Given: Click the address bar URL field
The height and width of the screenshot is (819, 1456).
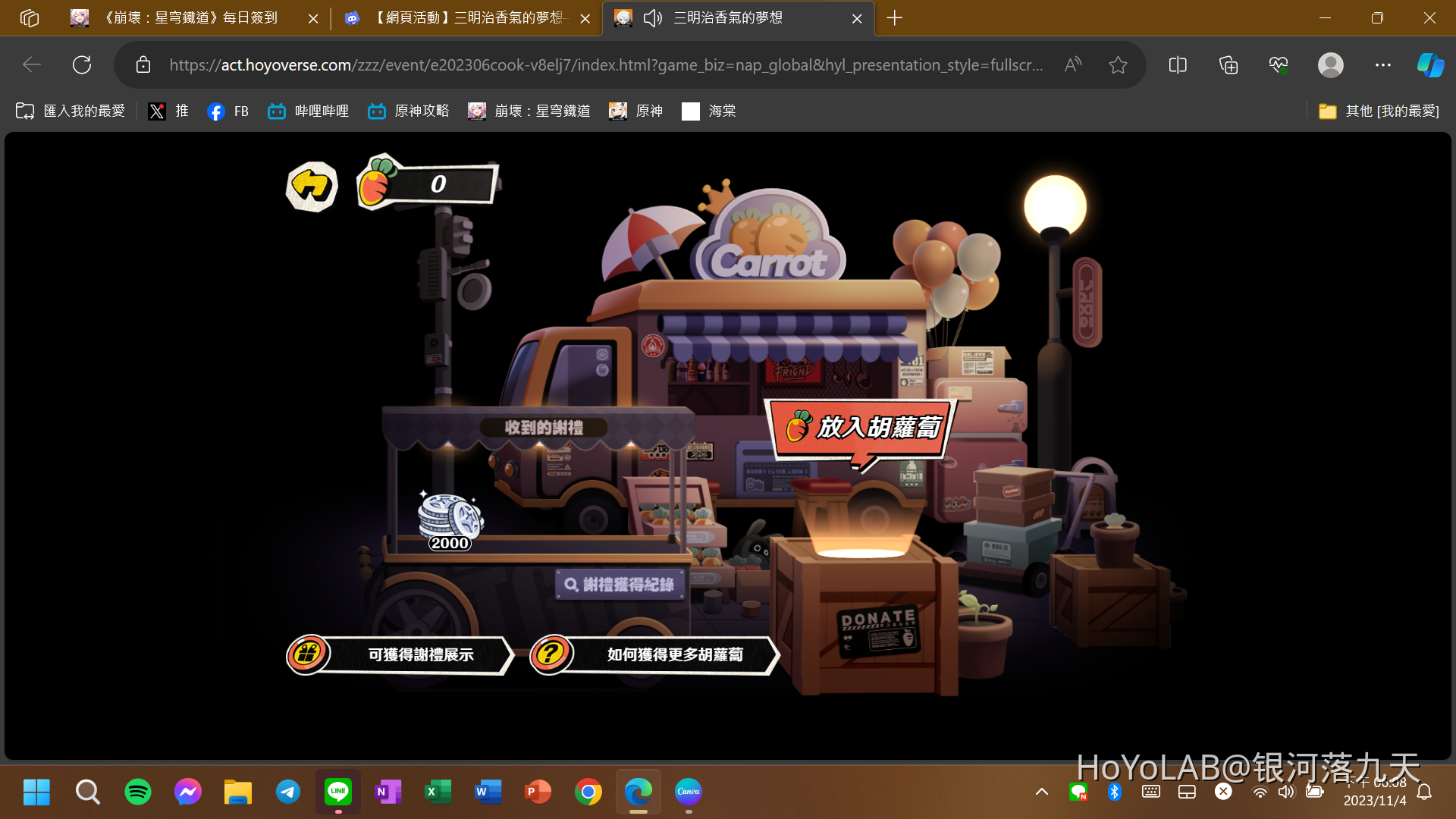Looking at the screenshot, I should coord(607,65).
